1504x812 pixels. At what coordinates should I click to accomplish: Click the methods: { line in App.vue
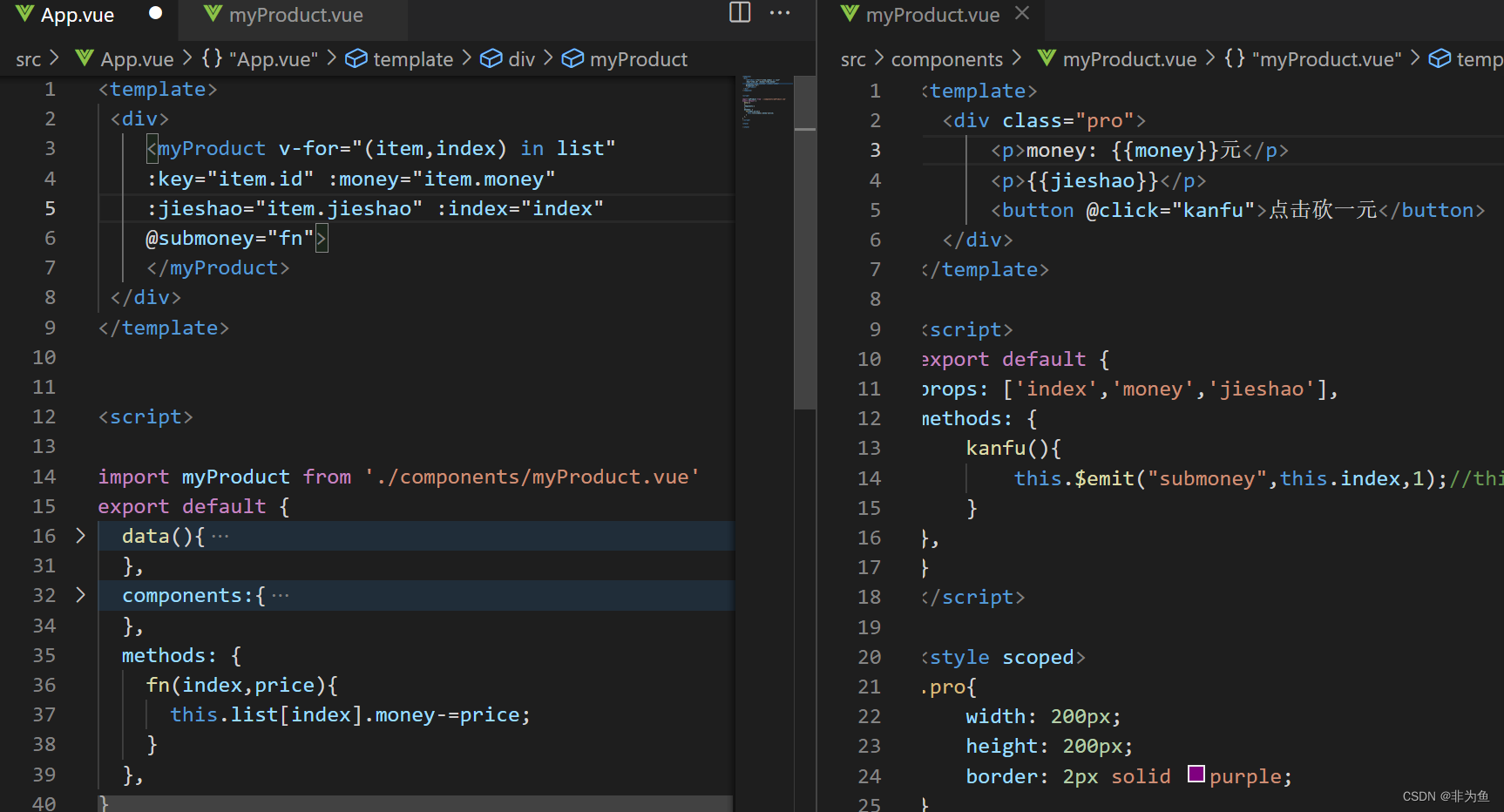181,655
